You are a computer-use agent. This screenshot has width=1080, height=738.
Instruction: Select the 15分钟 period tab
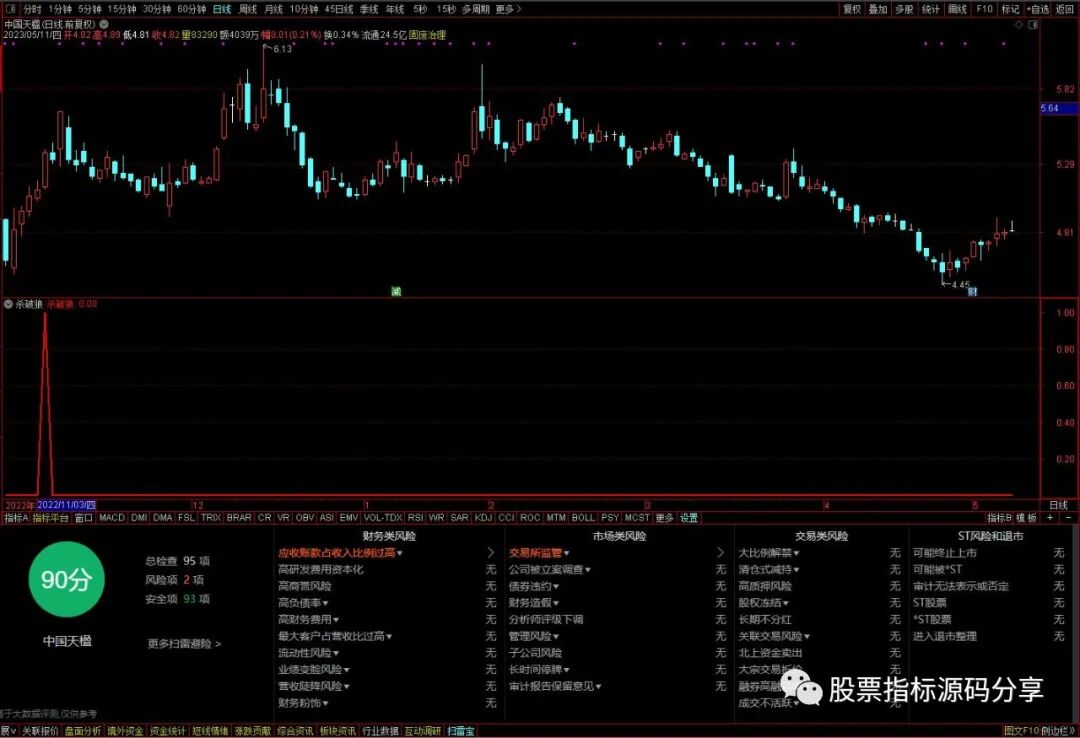(x=122, y=9)
